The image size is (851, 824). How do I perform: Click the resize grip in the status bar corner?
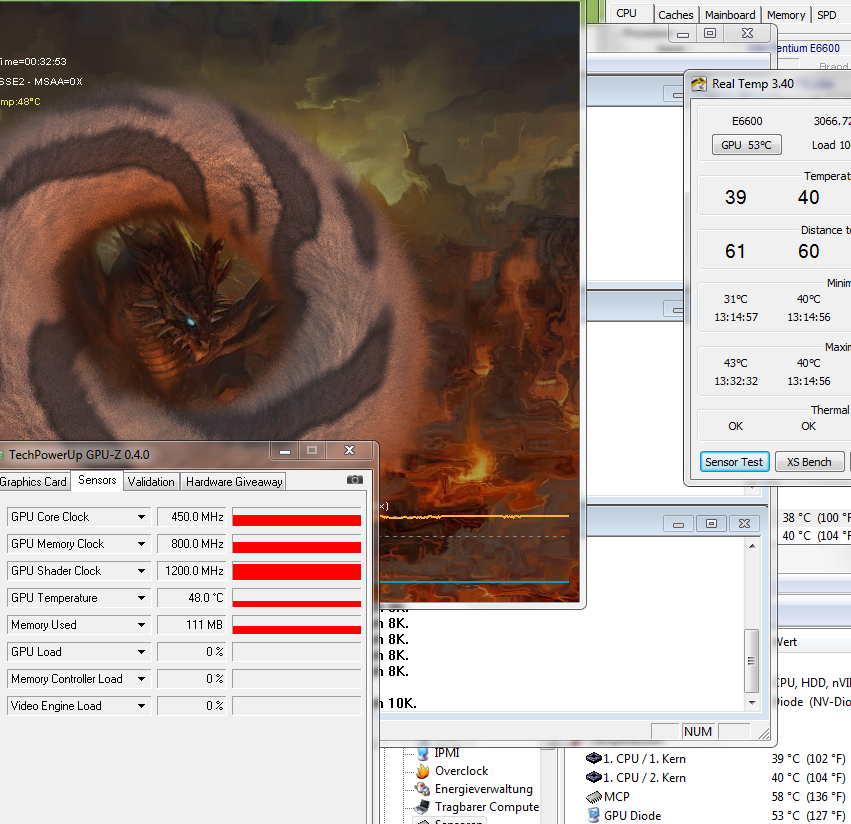coord(764,733)
